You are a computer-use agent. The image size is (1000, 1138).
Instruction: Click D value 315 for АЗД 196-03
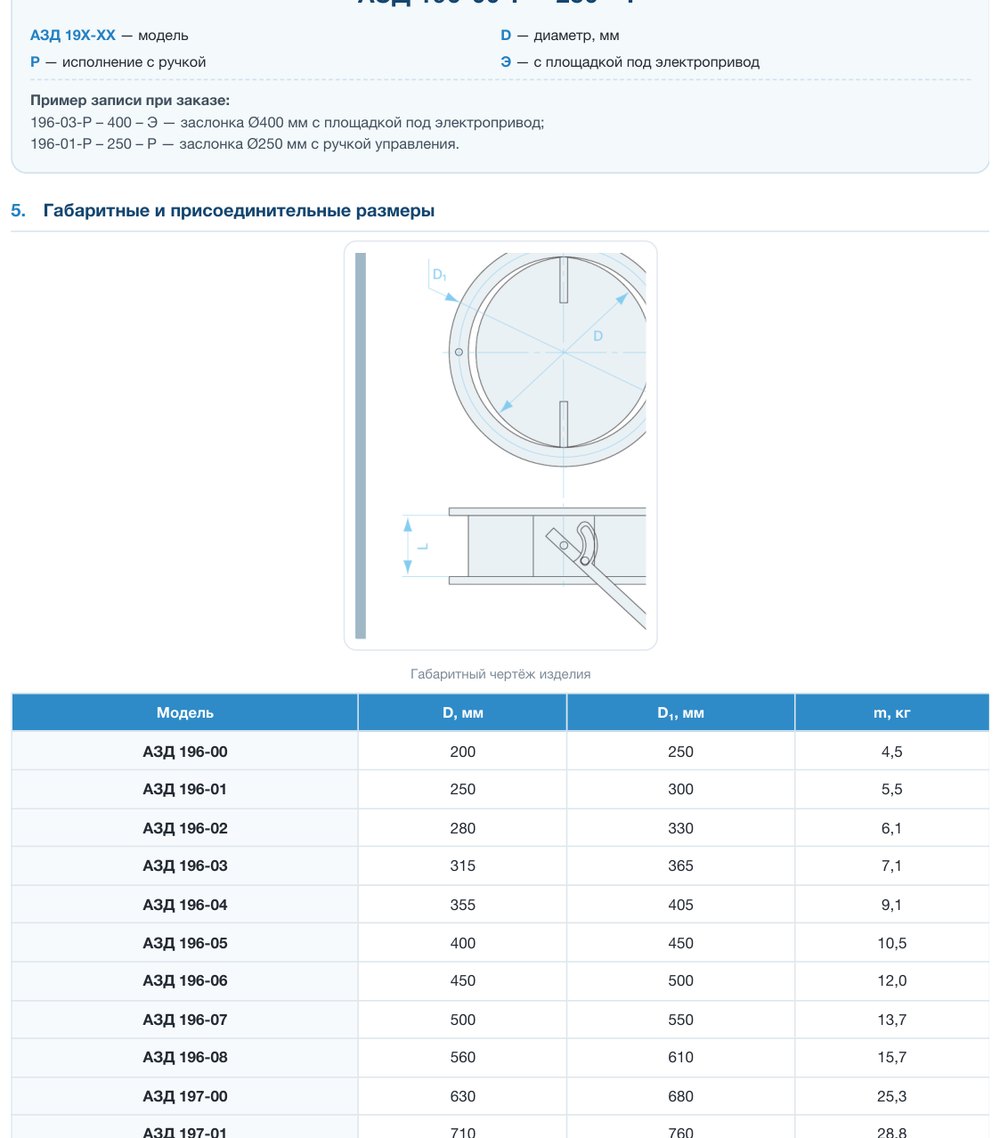[x=462, y=866]
